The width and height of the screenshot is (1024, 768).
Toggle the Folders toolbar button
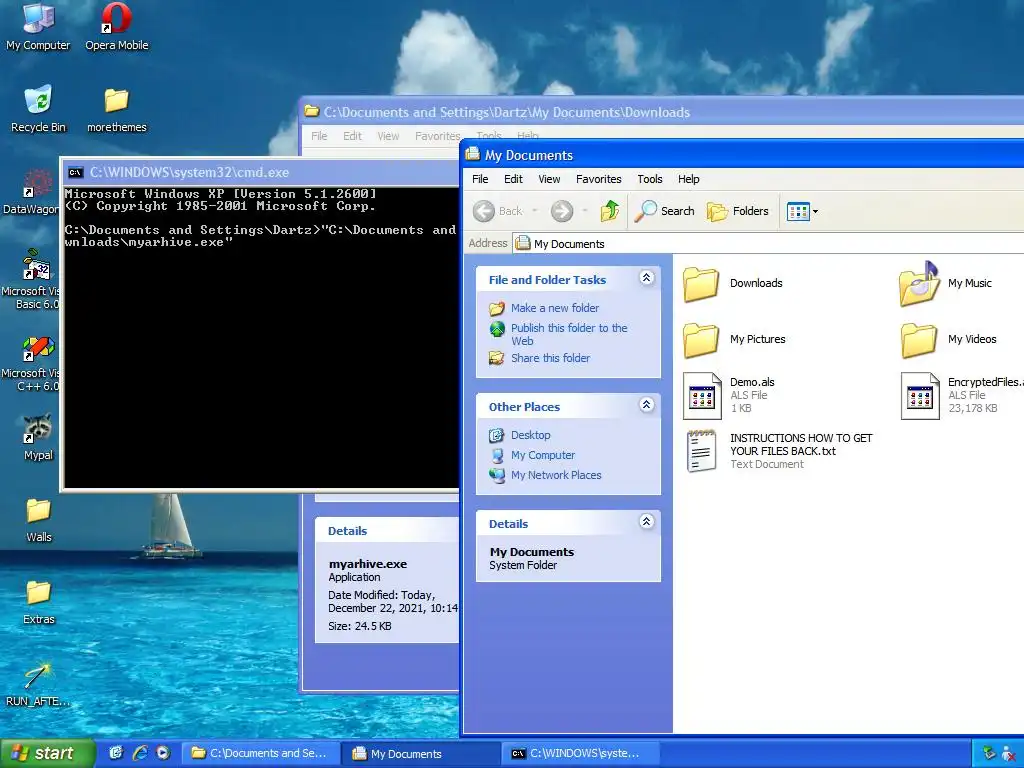(x=738, y=211)
